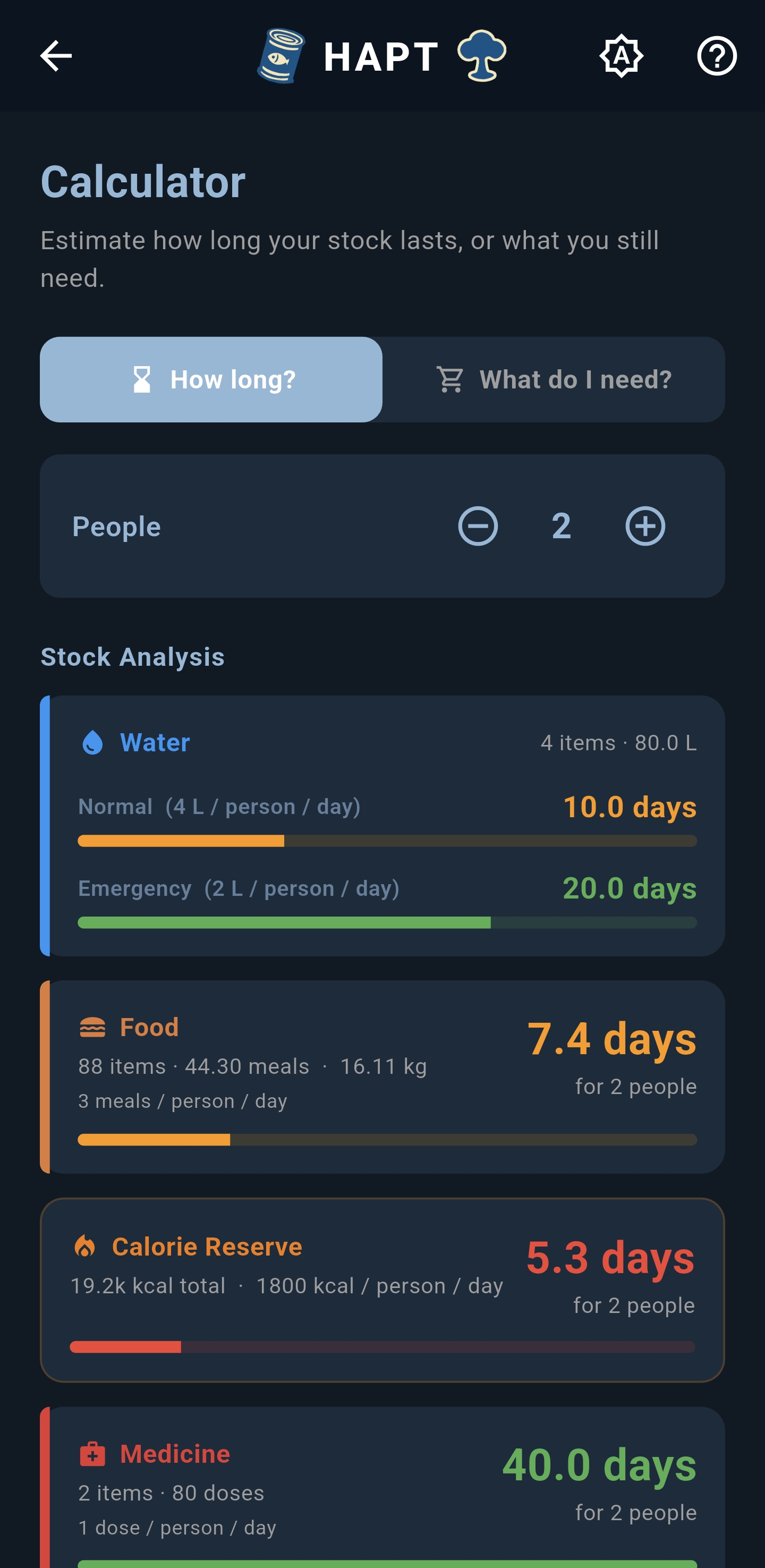765x1568 pixels.
Task: Open the Food stock card
Action: pyautogui.click(x=382, y=1077)
